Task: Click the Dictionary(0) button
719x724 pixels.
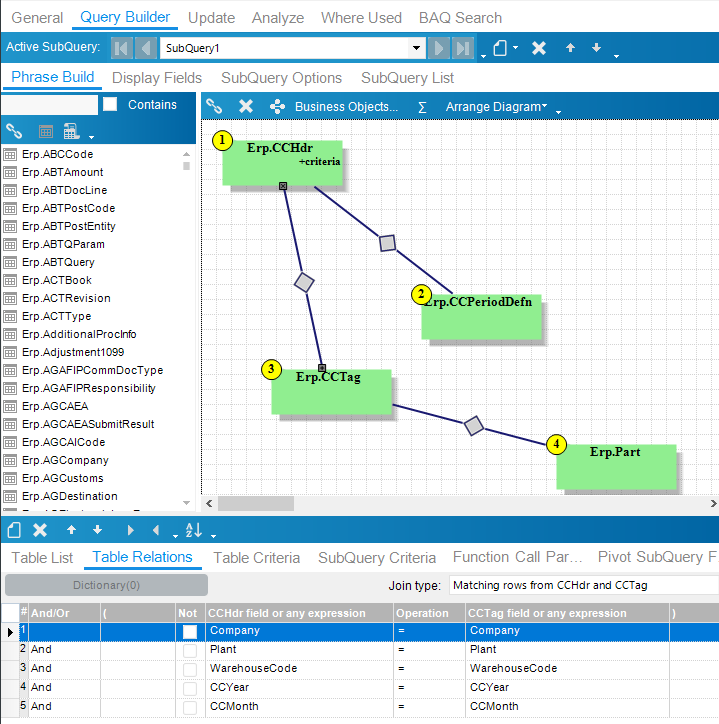Action: [106, 585]
